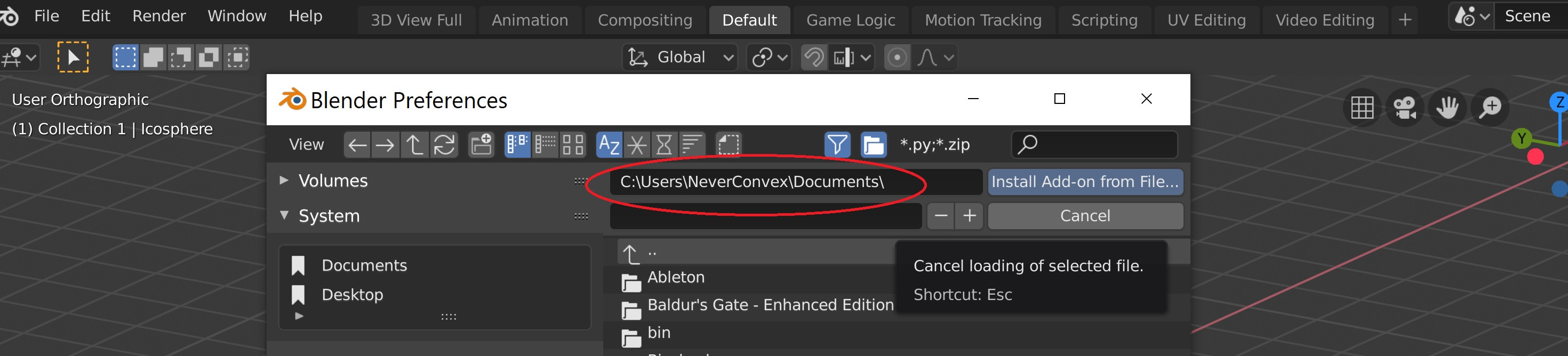Refresh the file list
This screenshot has height=356, width=1568.
pos(444,145)
